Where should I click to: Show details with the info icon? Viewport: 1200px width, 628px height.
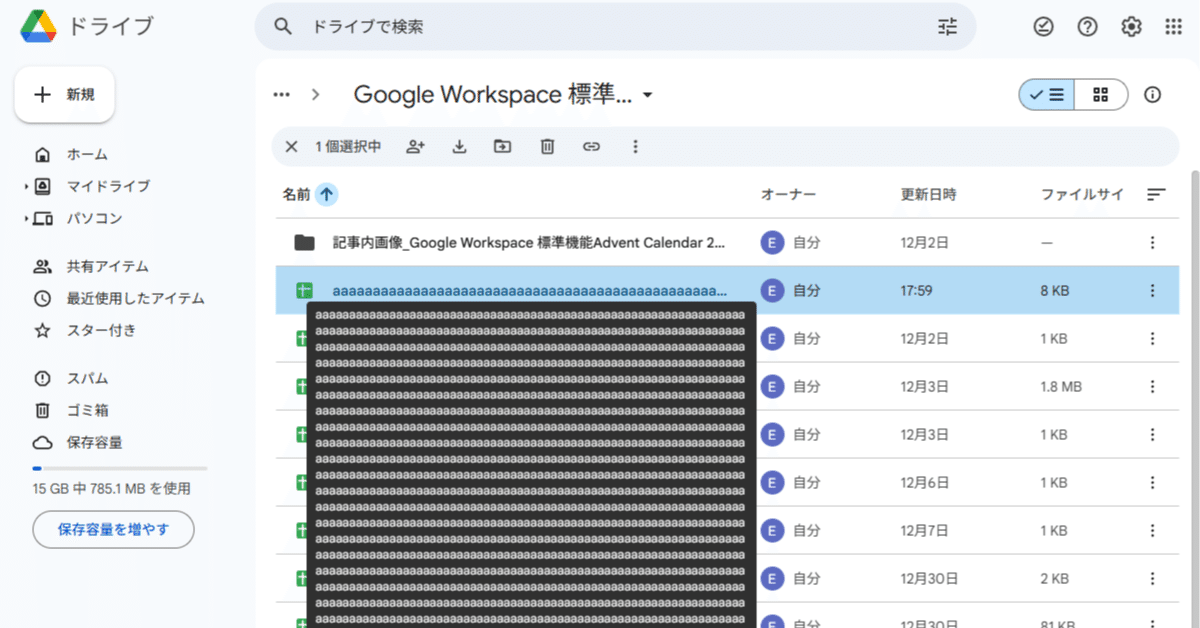1152,94
